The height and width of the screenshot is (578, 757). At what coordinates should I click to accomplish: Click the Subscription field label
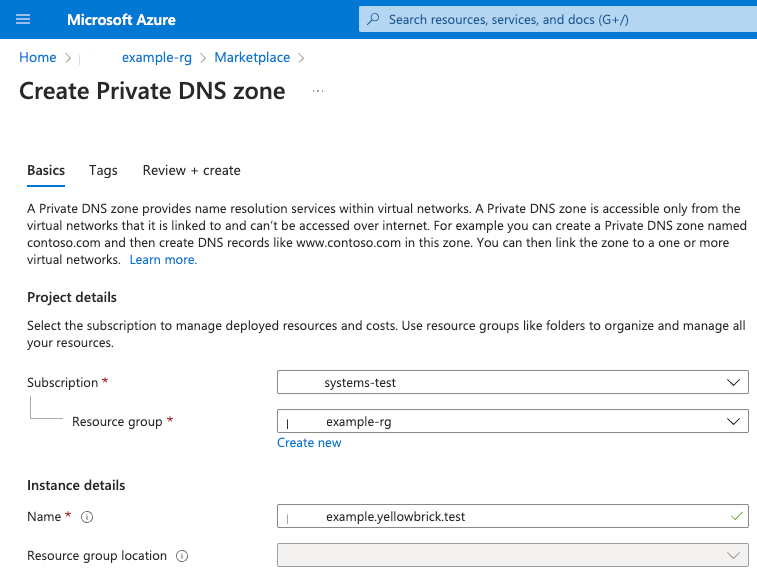(x=62, y=382)
